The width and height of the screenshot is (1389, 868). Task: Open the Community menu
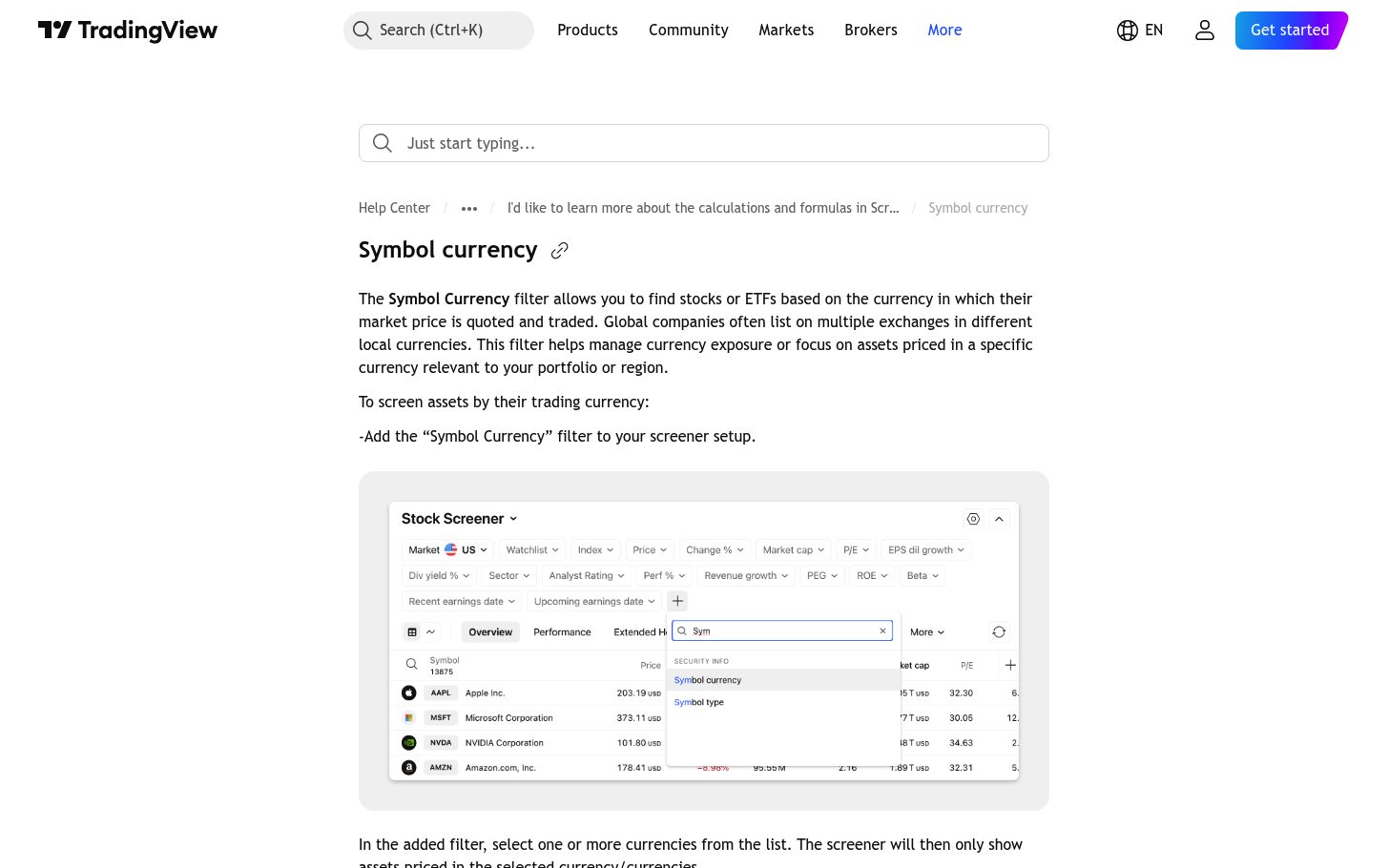pos(689,31)
